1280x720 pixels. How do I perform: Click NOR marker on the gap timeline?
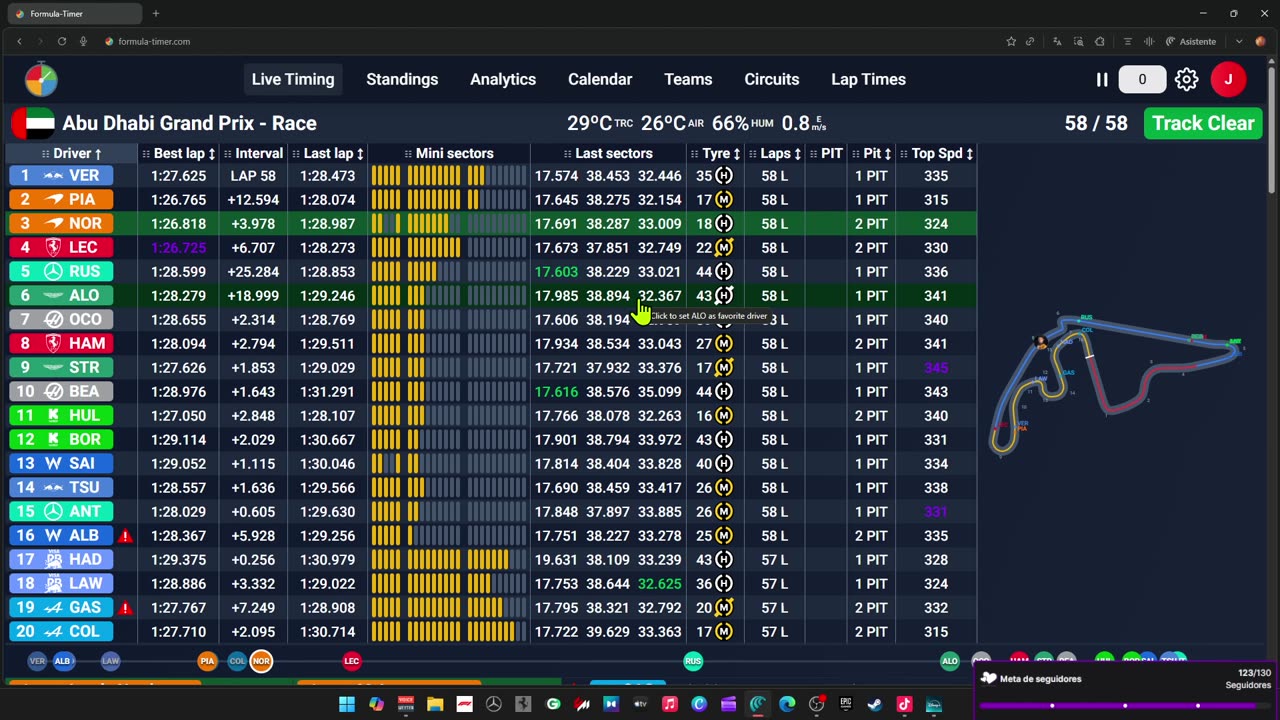(x=261, y=661)
